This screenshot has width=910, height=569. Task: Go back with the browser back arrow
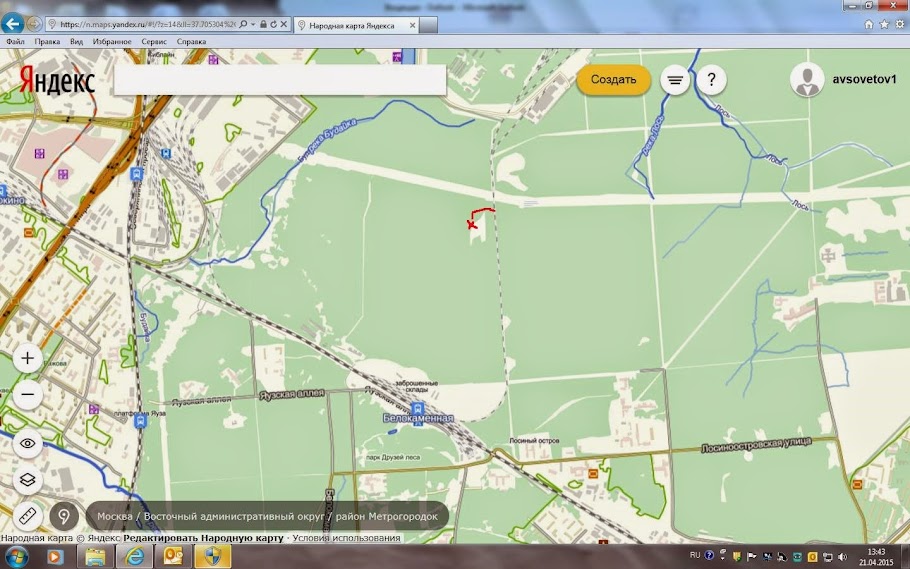[x=12, y=24]
